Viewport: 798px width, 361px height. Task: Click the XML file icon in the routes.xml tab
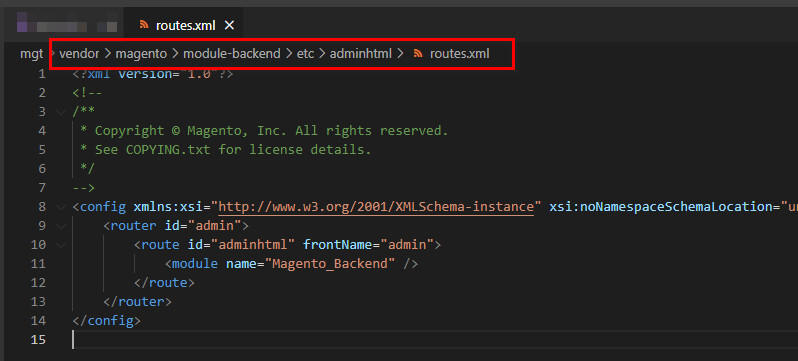pyautogui.click(x=144, y=25)
